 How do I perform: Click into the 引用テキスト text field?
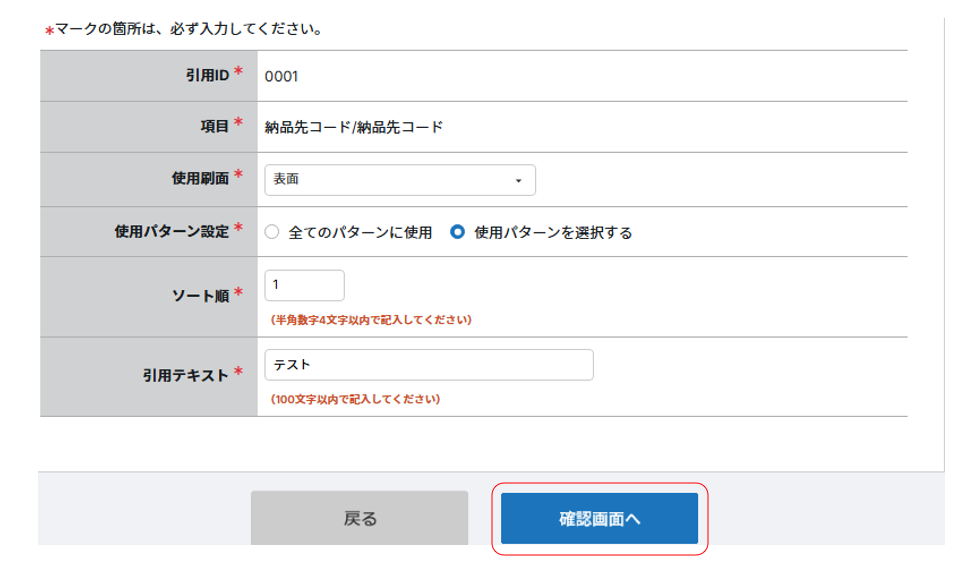tap(428, 365)
